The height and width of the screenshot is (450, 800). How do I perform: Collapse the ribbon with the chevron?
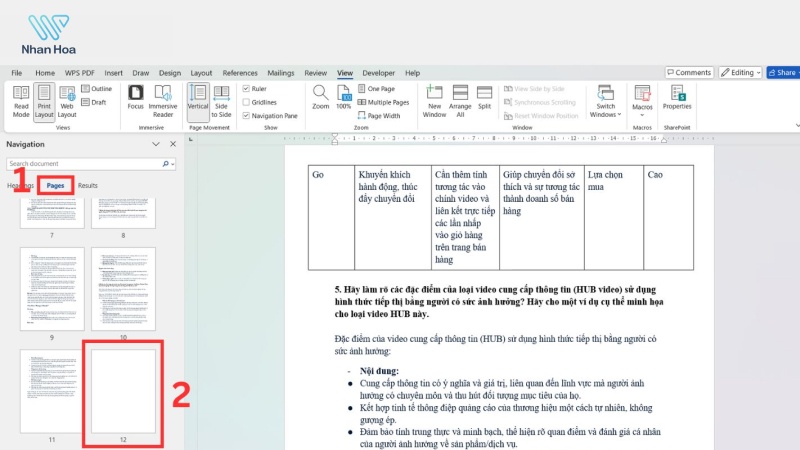pos(796,125)
